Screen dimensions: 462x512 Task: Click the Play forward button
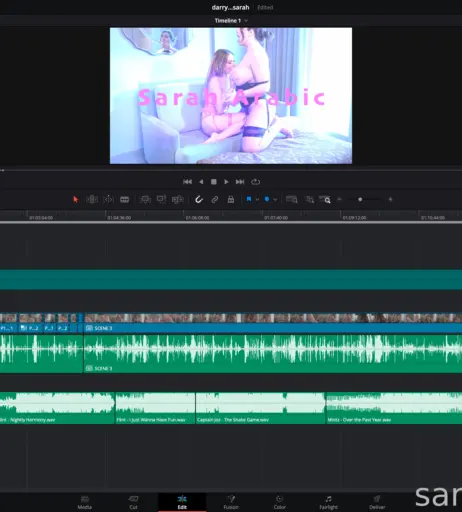pos(226,182)
